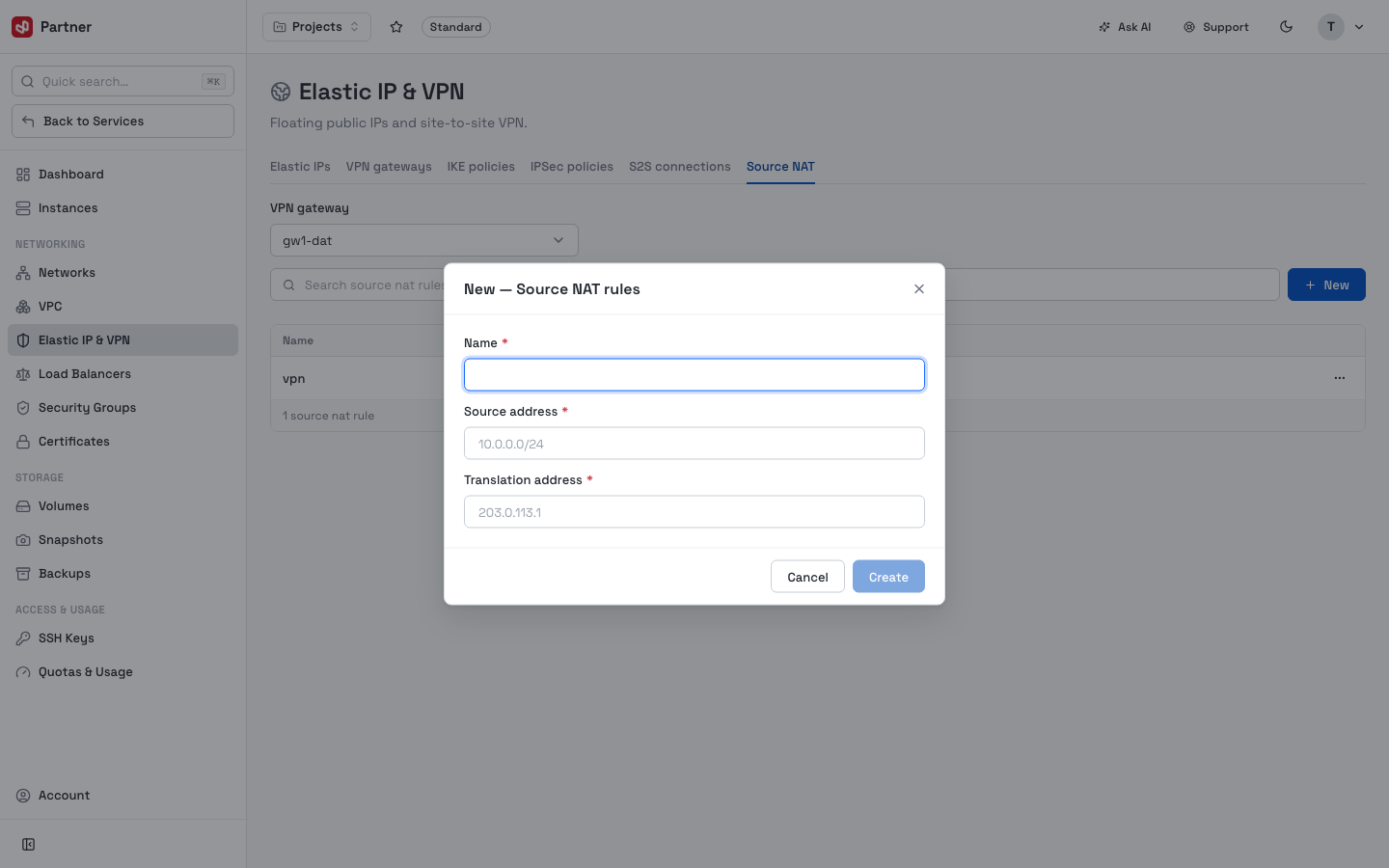Open the VPN gateway gw1-dat dropdown
This screenshot has height=868, width=1389.
point(424,240)
